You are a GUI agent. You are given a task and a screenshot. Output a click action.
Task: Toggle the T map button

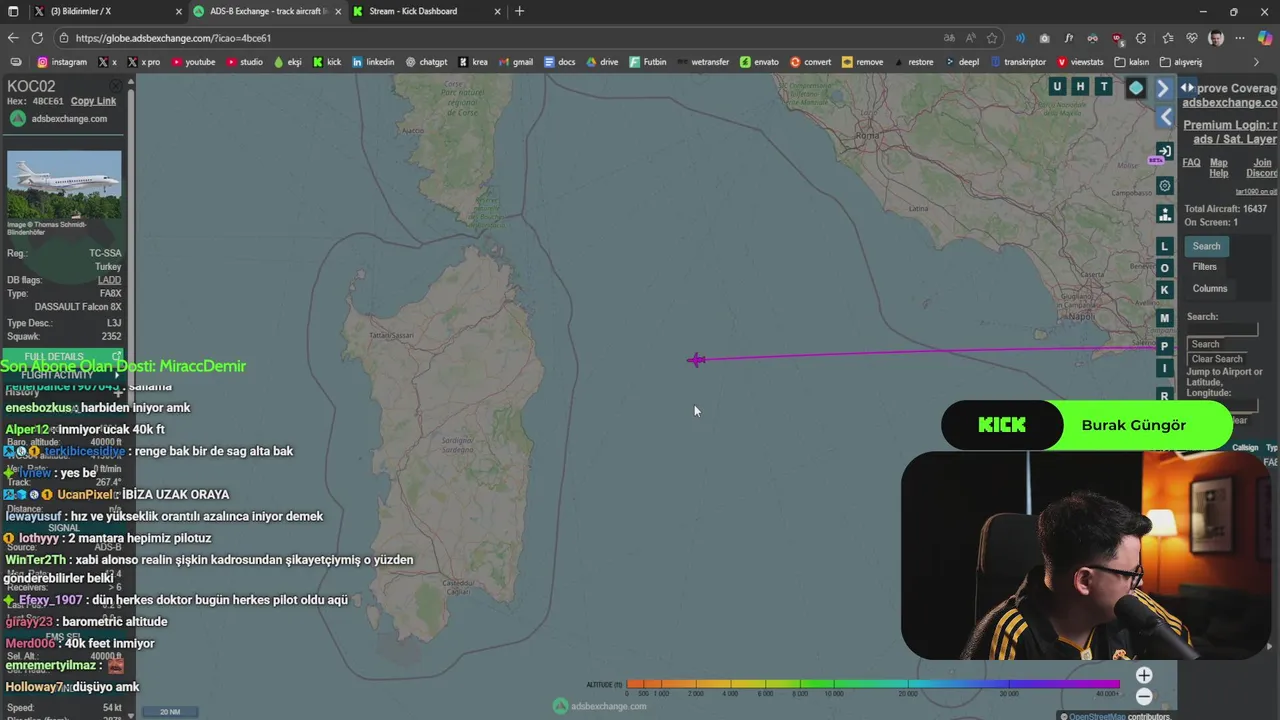(1104, 87)
